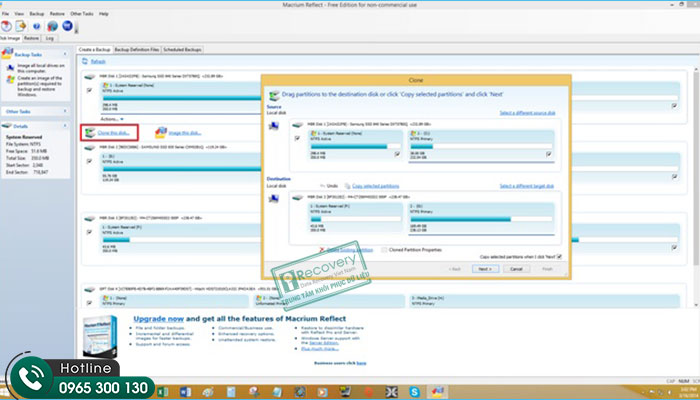This screenshot has height=400, width=700.
Task: Open the View menu
Action: pos(19,14)
